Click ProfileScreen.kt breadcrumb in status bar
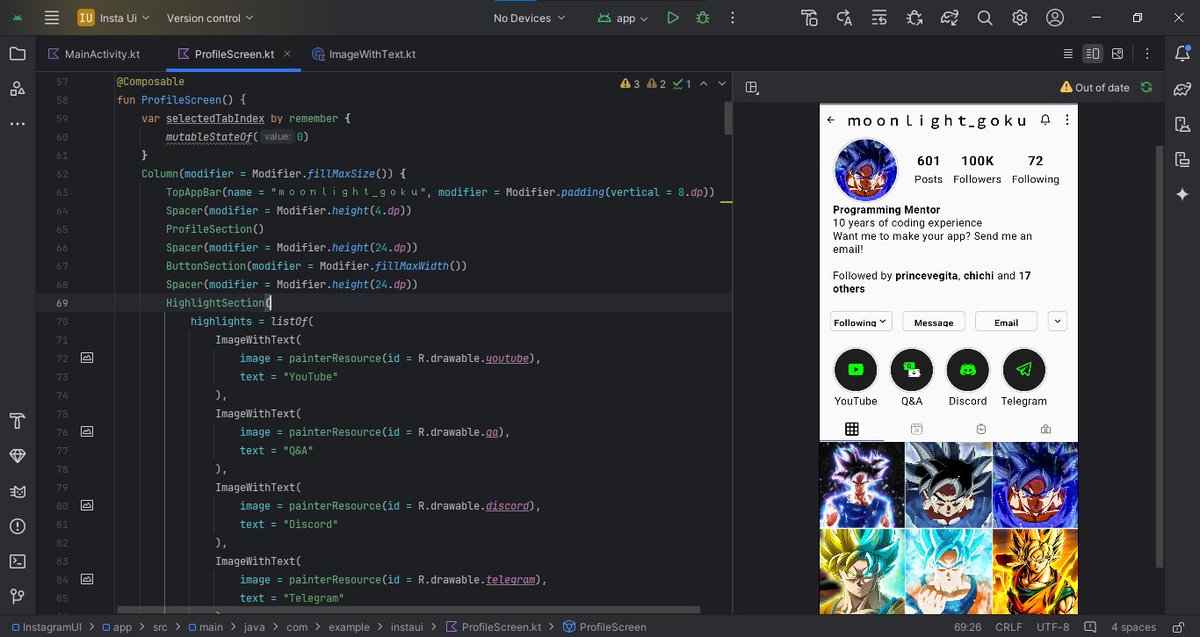The image size is (1200, 637). pyautogui.click(x=493, y=627)
